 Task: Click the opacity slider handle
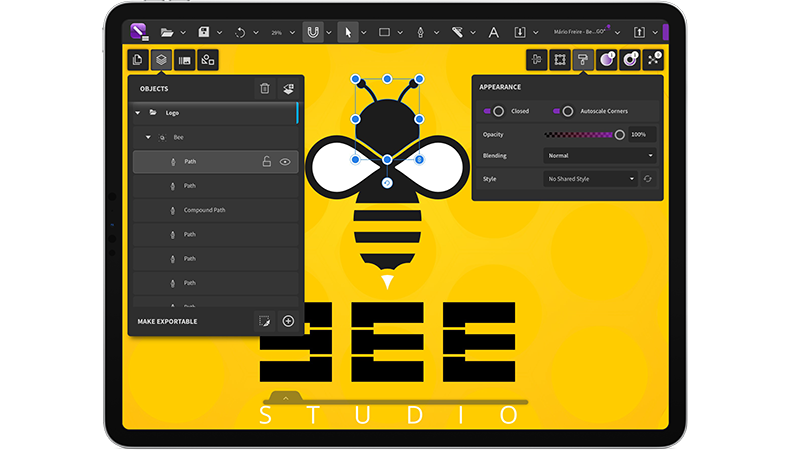[619, 135]
